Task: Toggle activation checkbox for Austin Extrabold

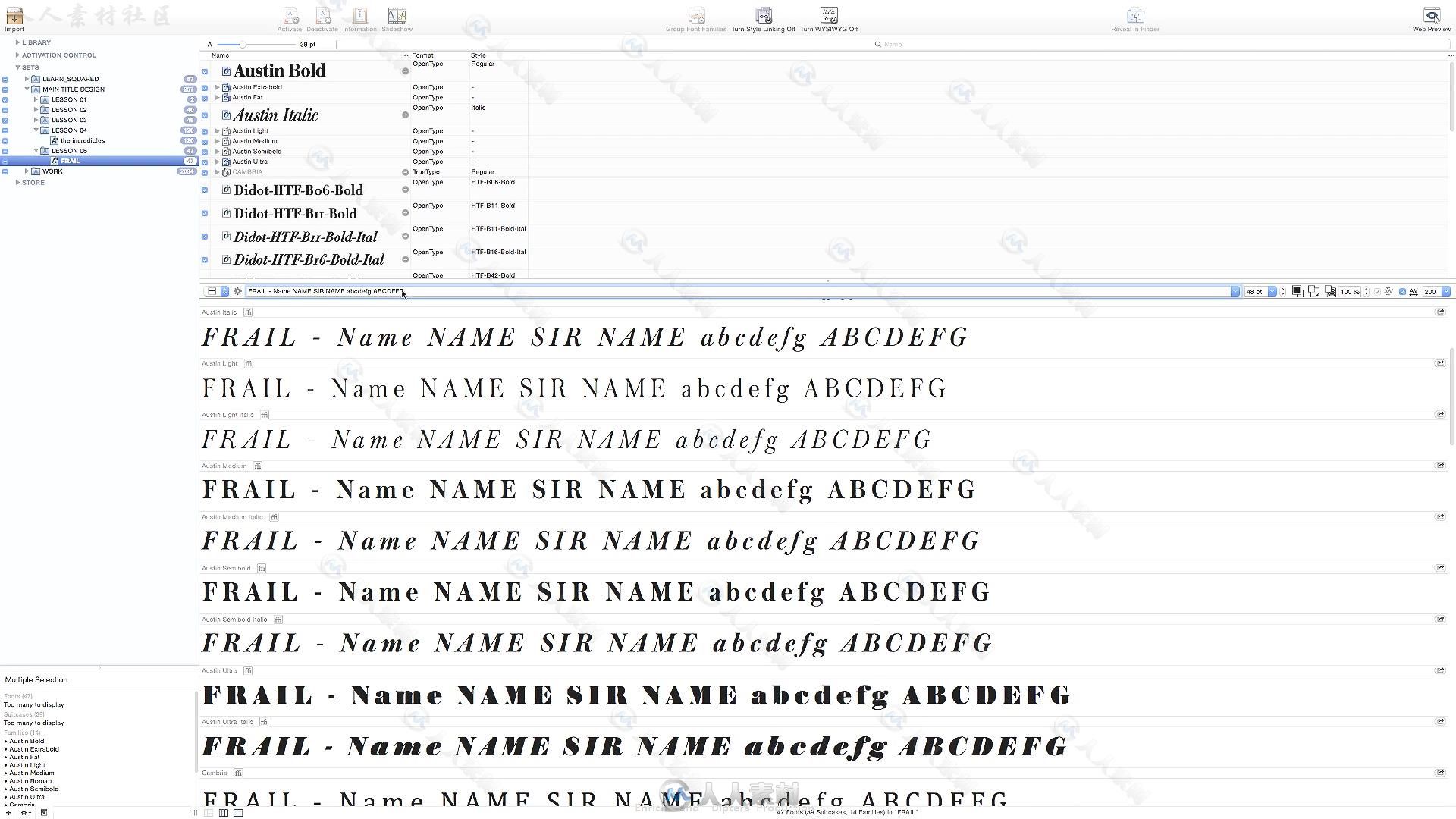Action: 205,88
